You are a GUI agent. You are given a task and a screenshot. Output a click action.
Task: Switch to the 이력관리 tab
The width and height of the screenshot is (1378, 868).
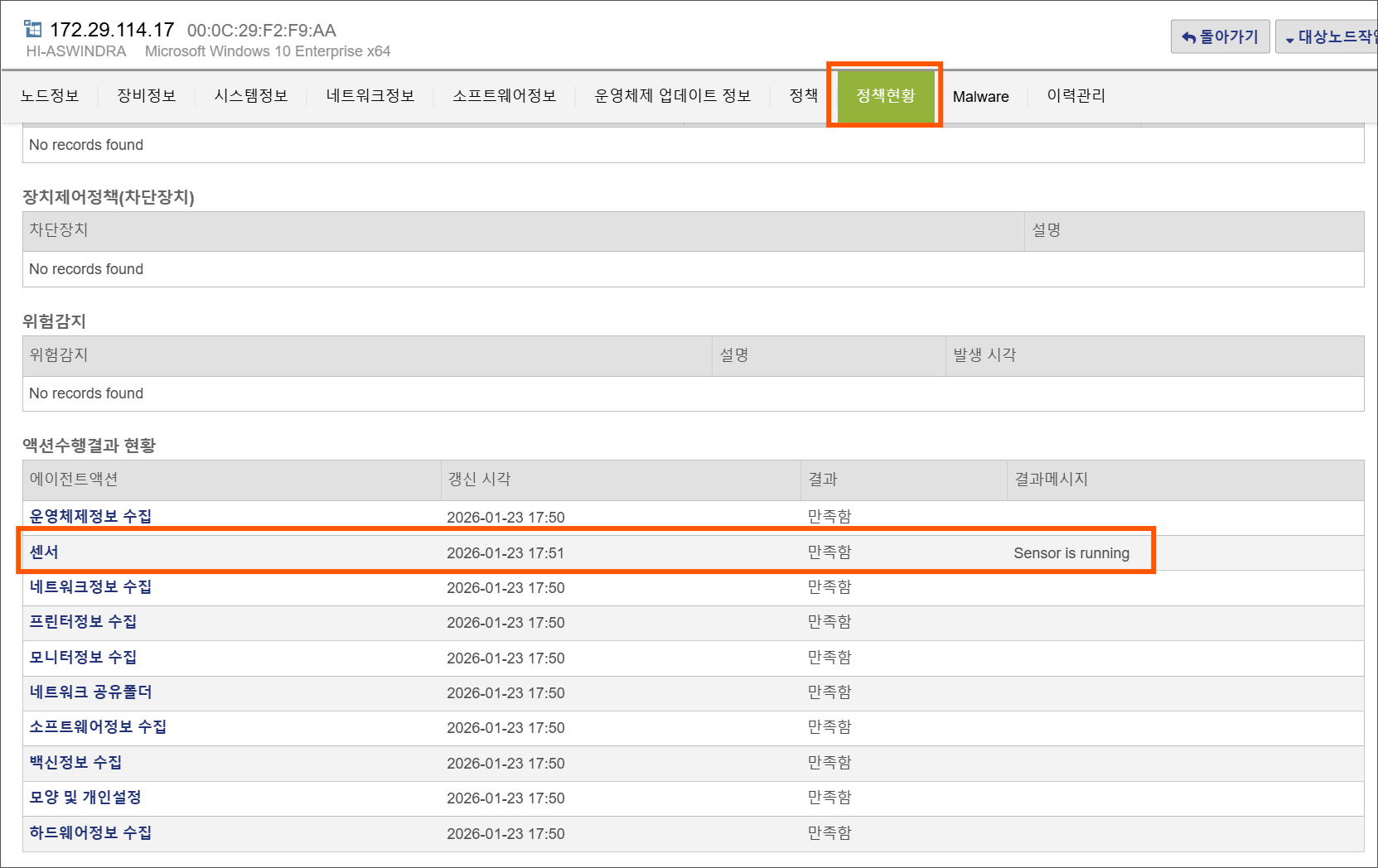1076,96
